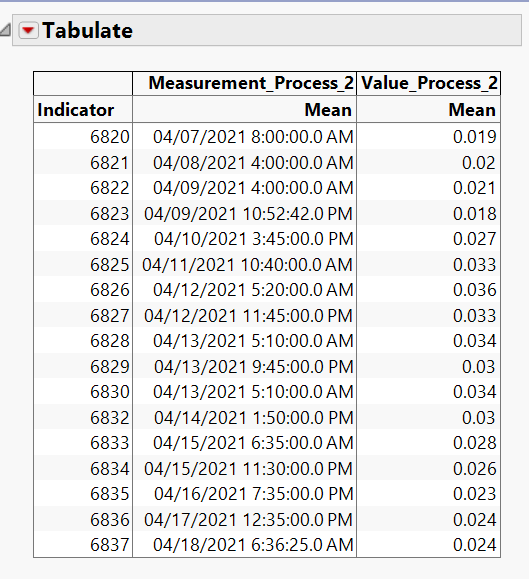Click value 0.033 in row 6827

(474, 316)
